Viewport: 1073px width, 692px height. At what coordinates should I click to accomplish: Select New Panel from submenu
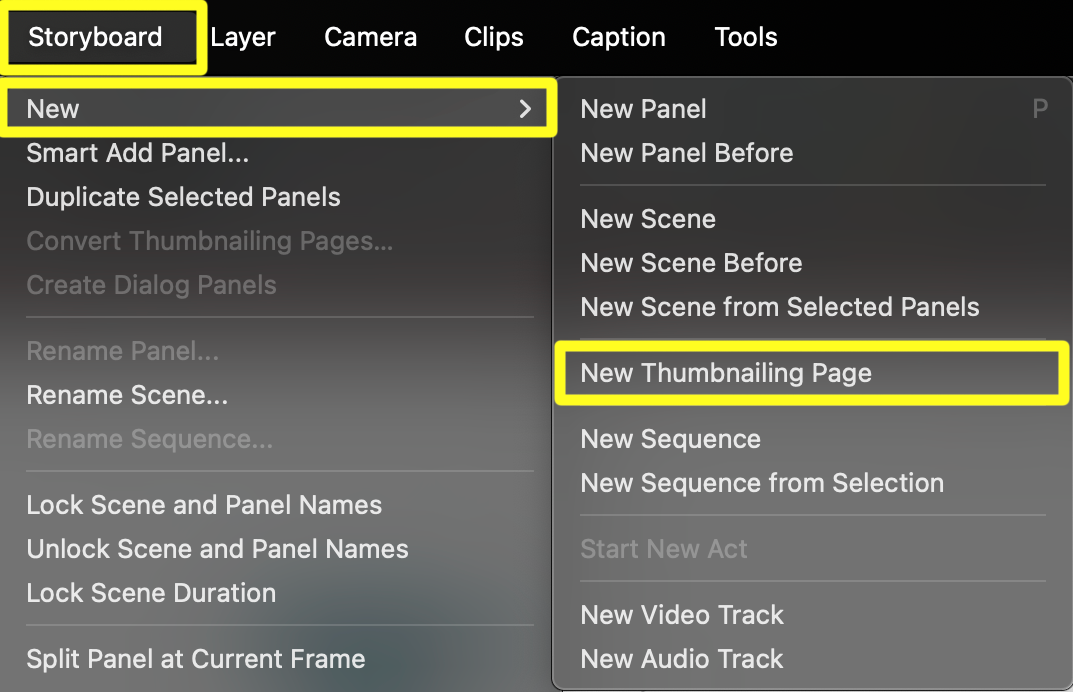point(643,109)
